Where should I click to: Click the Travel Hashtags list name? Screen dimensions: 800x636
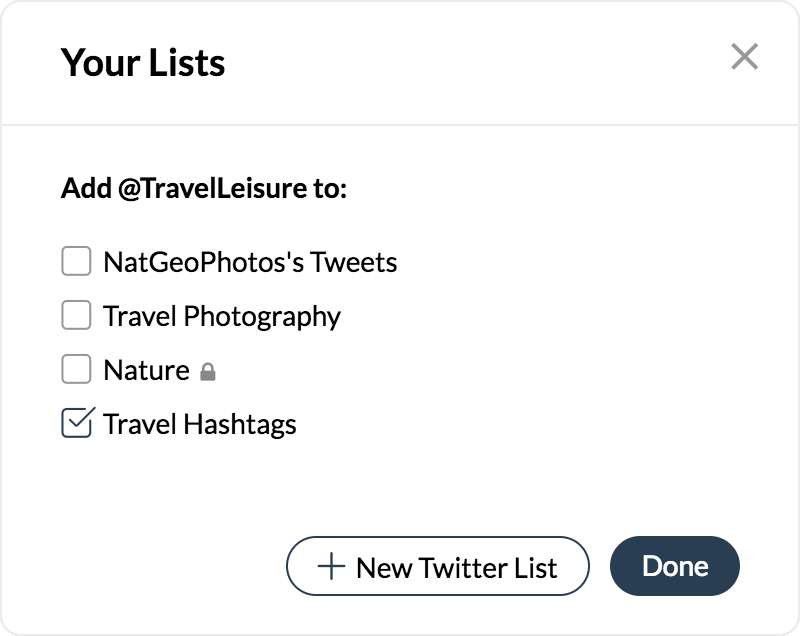click(x=200, y=424)
